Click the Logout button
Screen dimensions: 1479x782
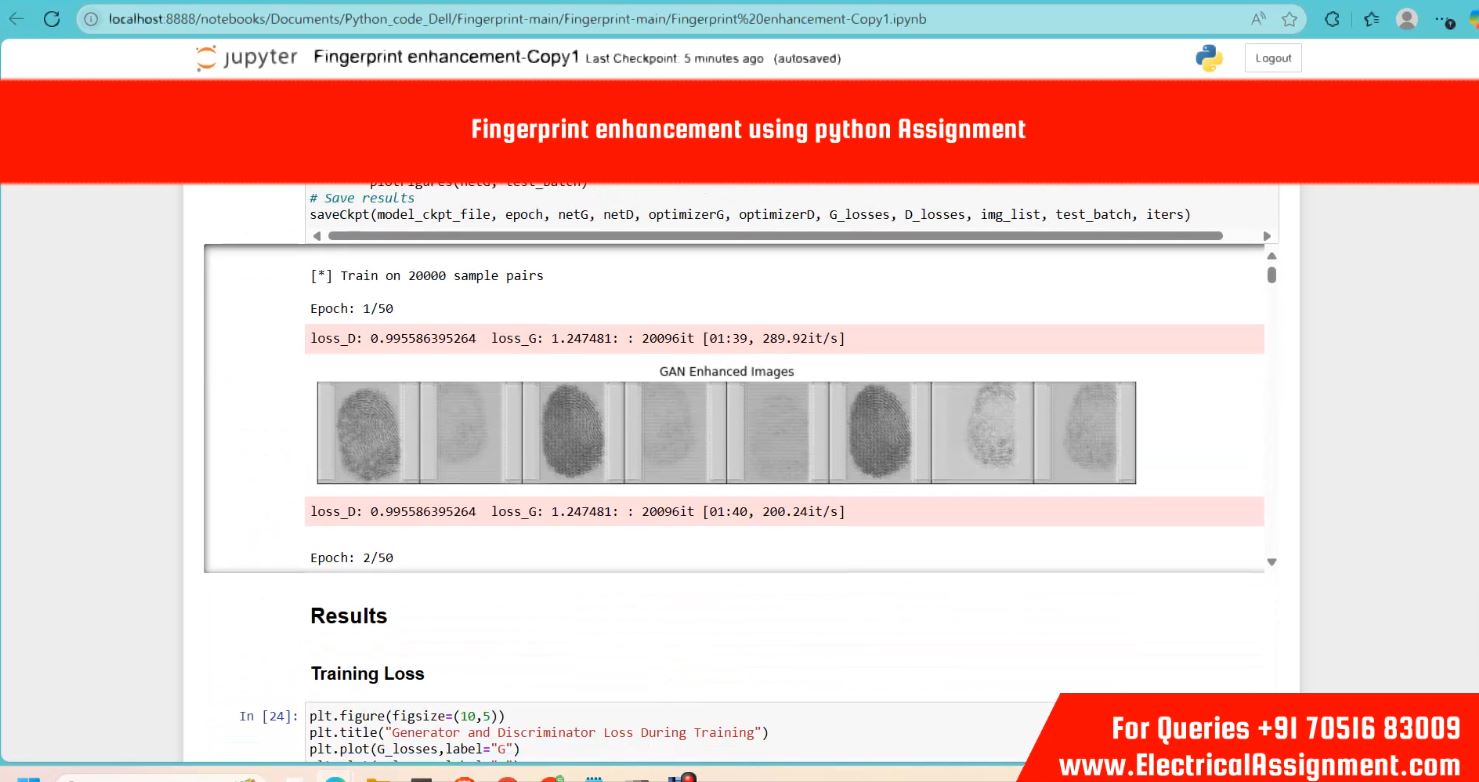pyautogui.click(x=1273, y=58)
